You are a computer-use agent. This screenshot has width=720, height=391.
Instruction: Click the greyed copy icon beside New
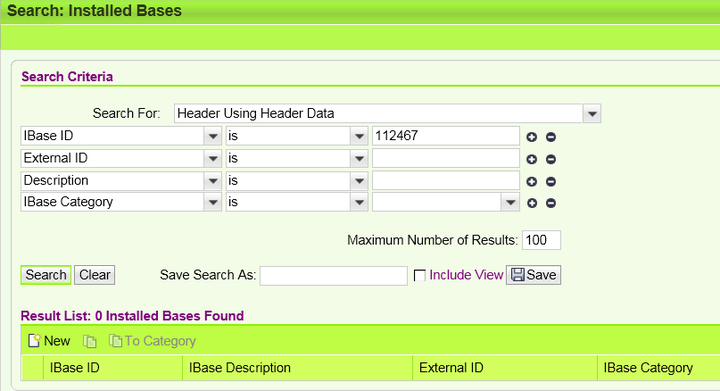pyautogui.click(x=90, y=341)
